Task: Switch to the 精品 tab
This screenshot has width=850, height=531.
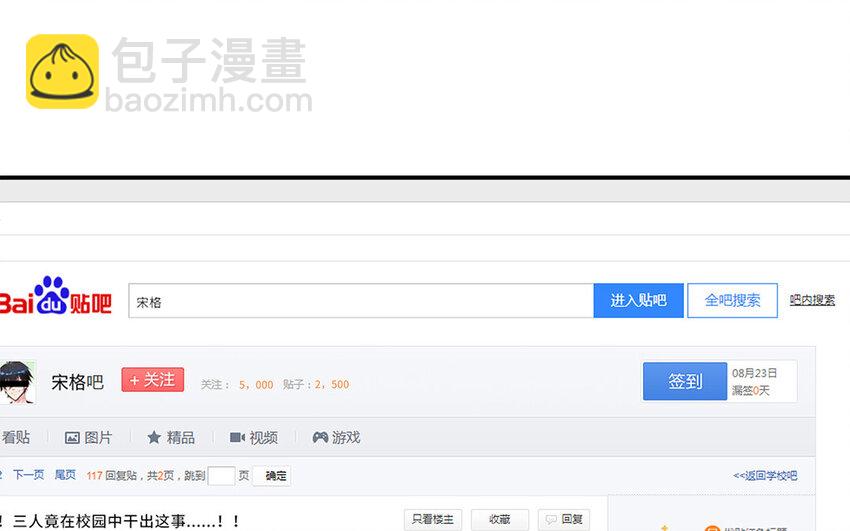Action: 181,437
